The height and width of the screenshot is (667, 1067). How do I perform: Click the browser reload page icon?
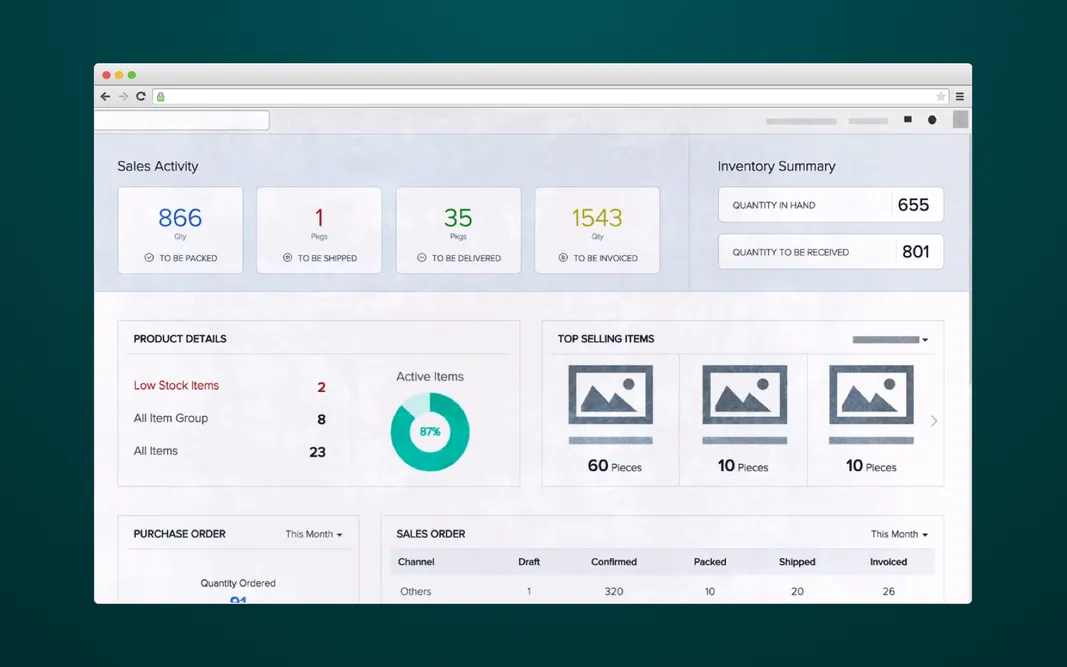tap(141, 96)
